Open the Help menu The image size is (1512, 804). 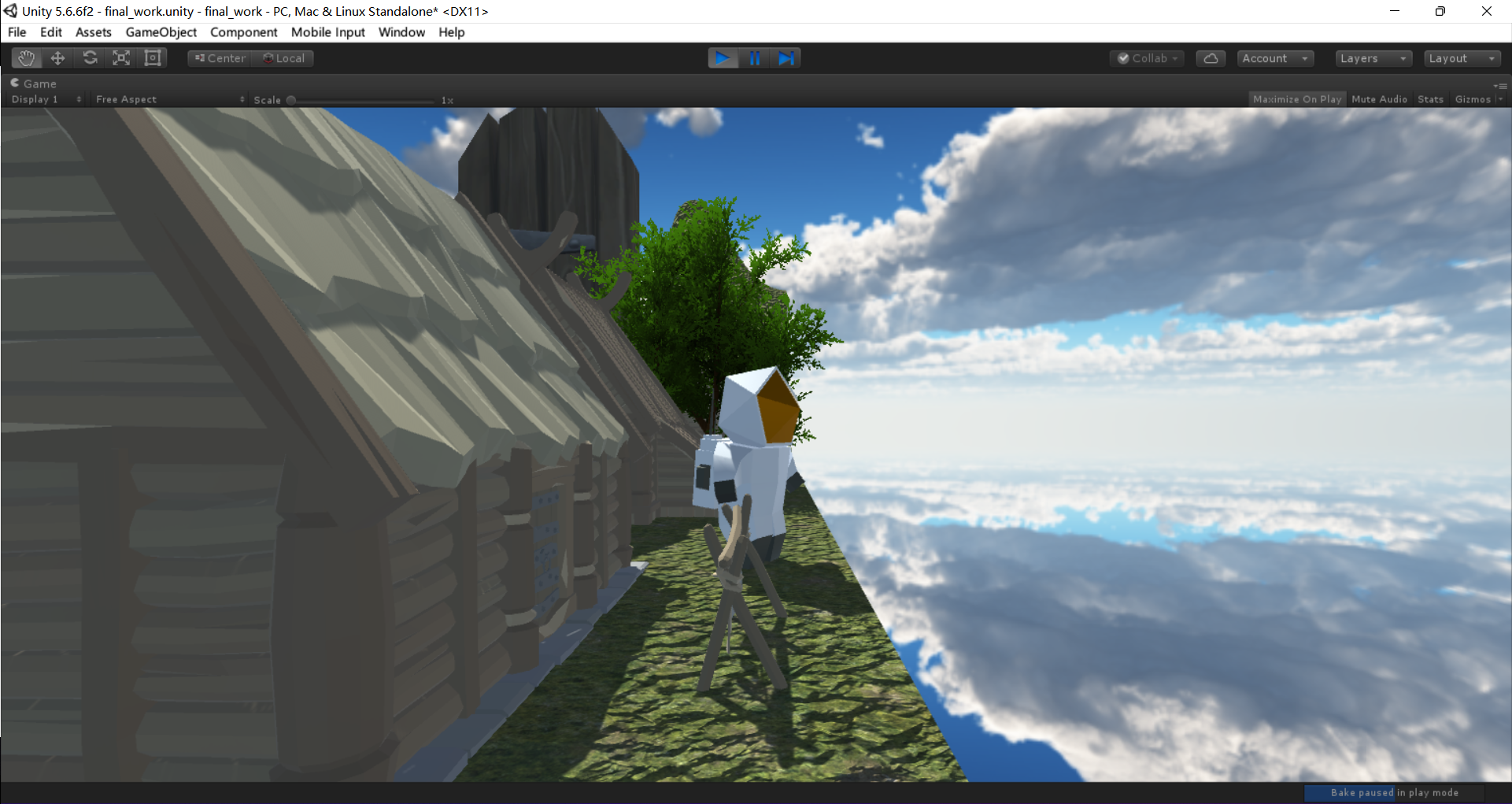click(452, 32)
